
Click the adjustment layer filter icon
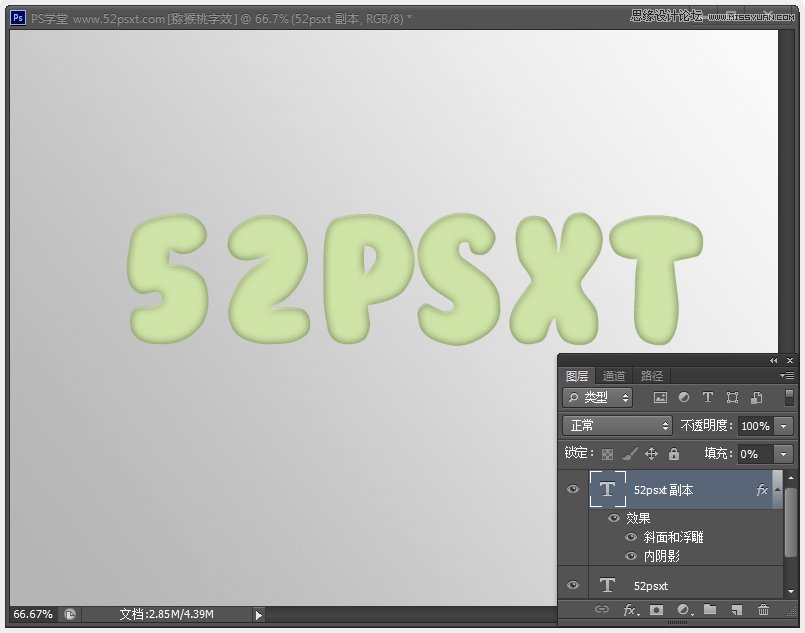point(684,398)
